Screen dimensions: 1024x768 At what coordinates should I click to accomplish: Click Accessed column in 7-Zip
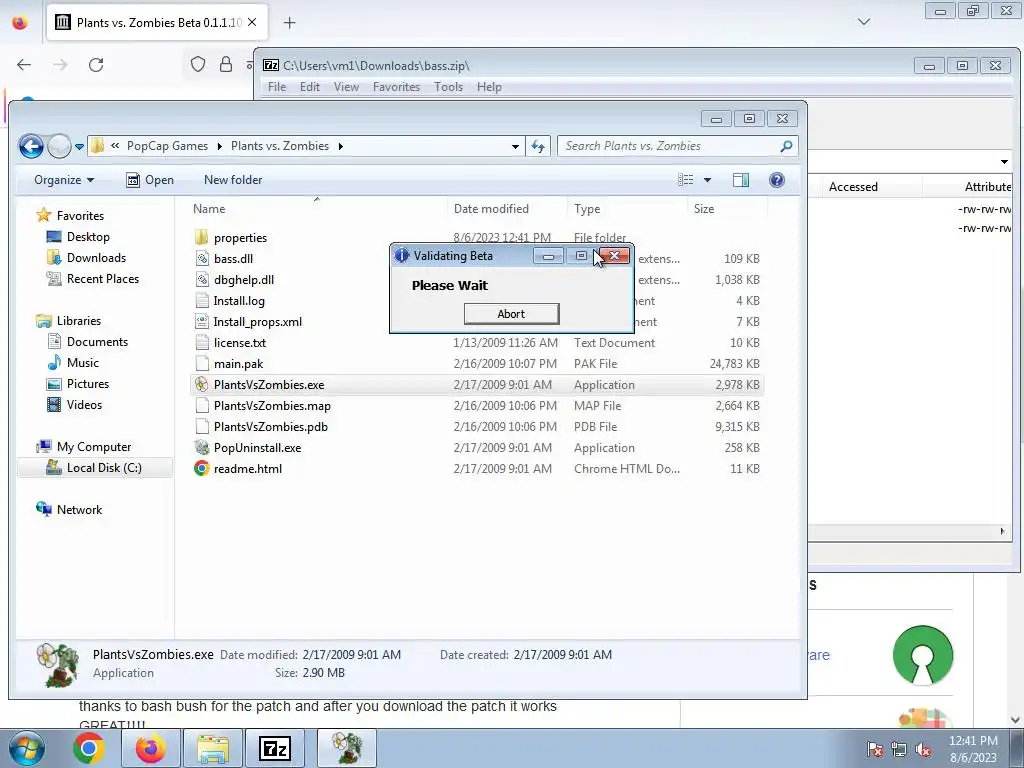[x=853, y=187]
